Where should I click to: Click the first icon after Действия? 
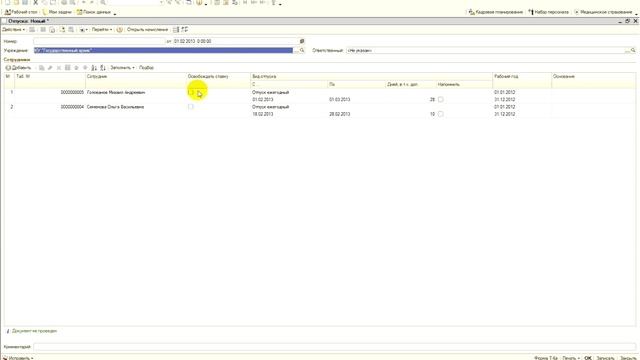click(32, 30)
